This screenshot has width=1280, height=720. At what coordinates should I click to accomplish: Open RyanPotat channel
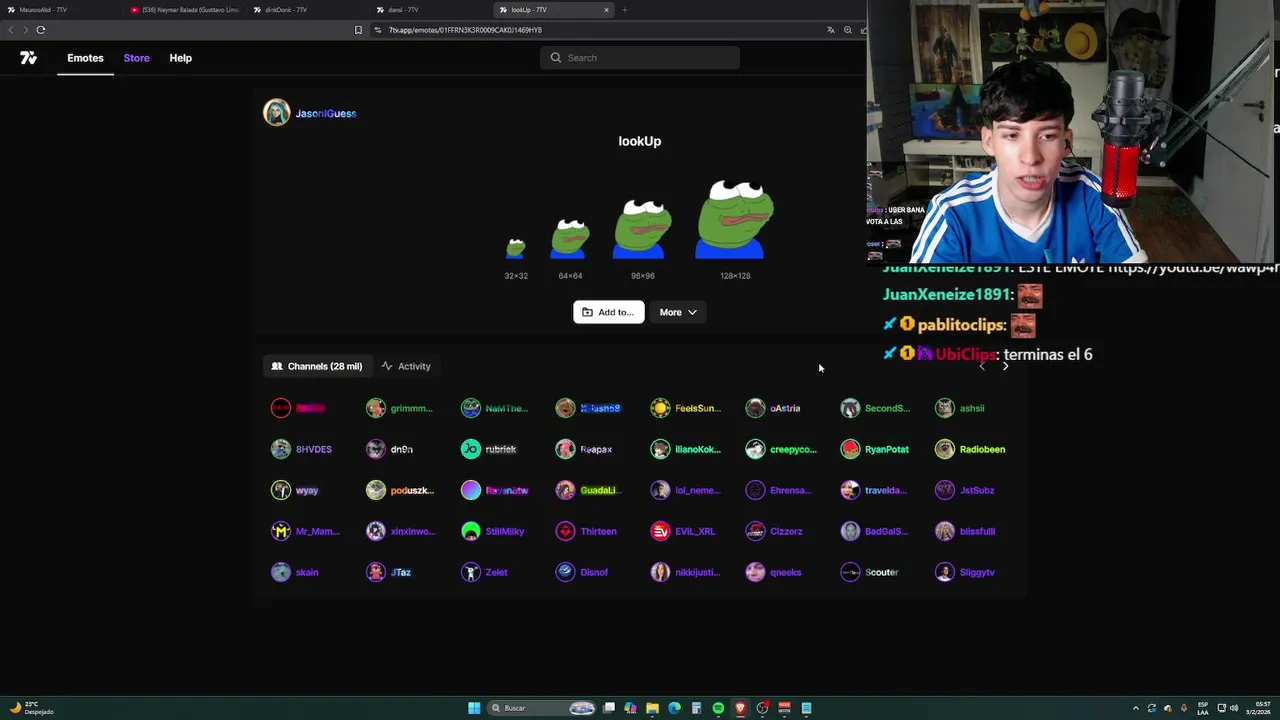876,449
